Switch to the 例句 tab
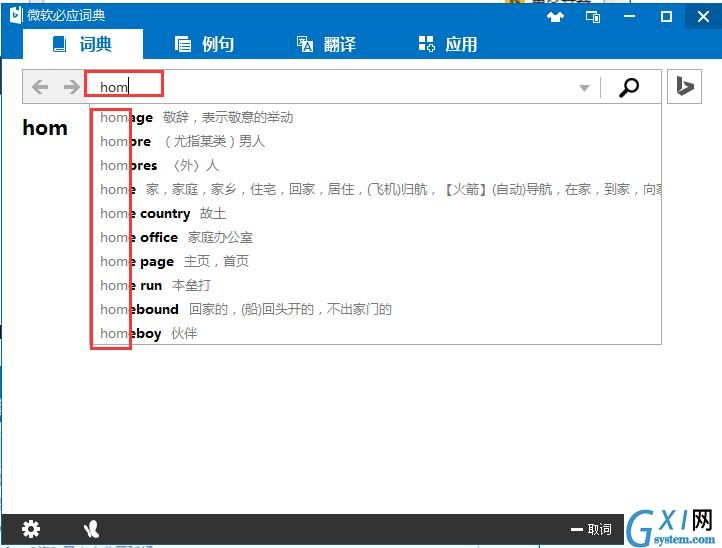 coord(204,44)
